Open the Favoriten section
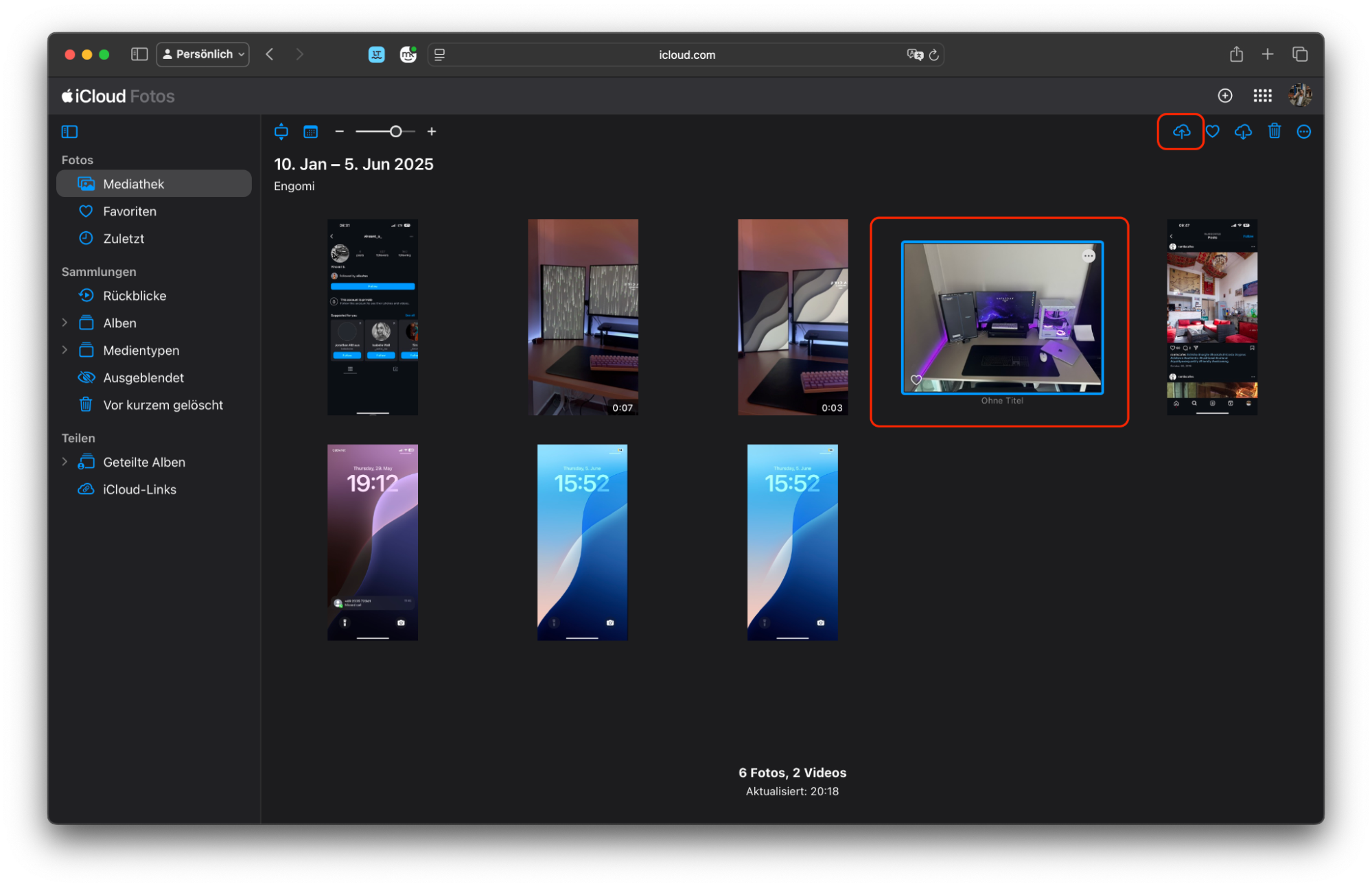Viewport: 1372px width, 888px height. pos(130,211)
